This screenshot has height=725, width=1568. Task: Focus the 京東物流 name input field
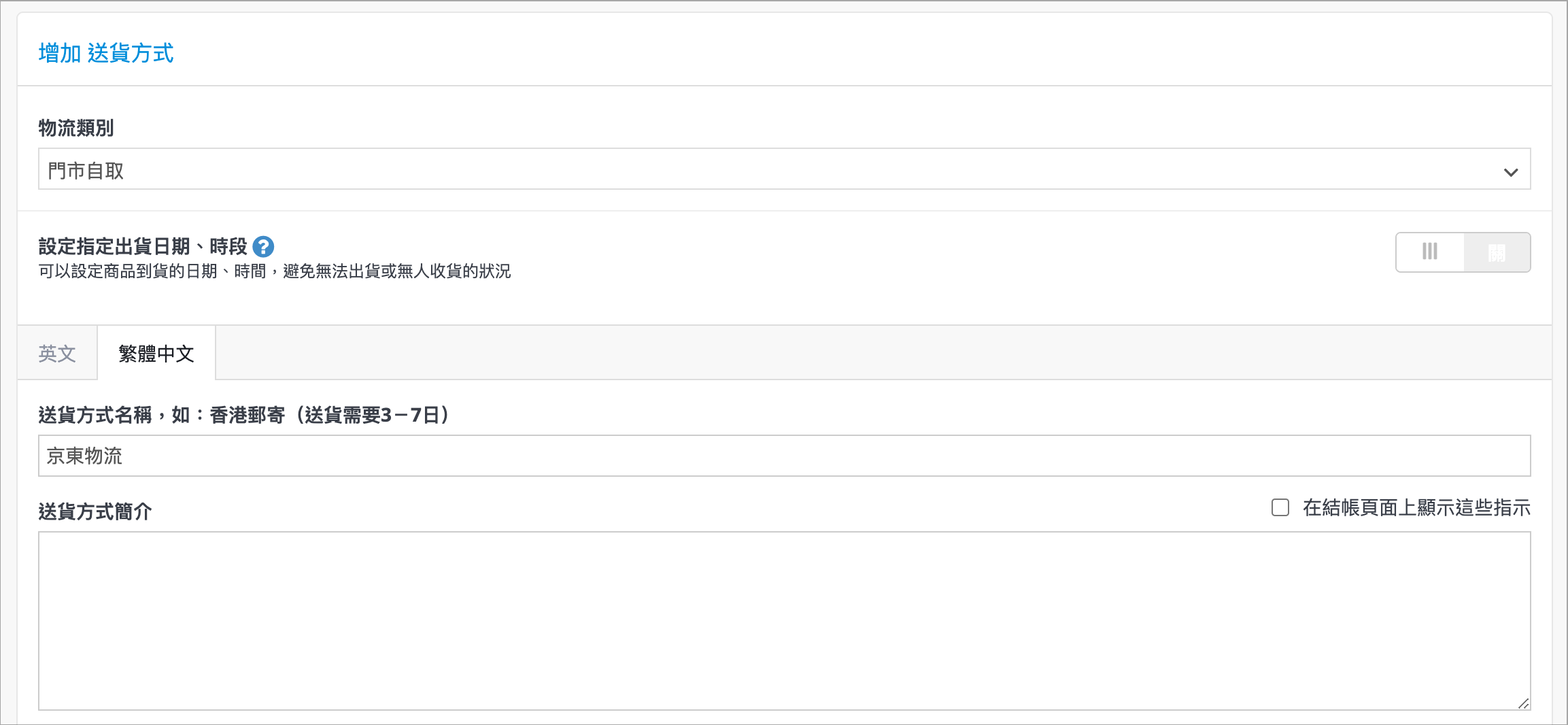[784, 456]
